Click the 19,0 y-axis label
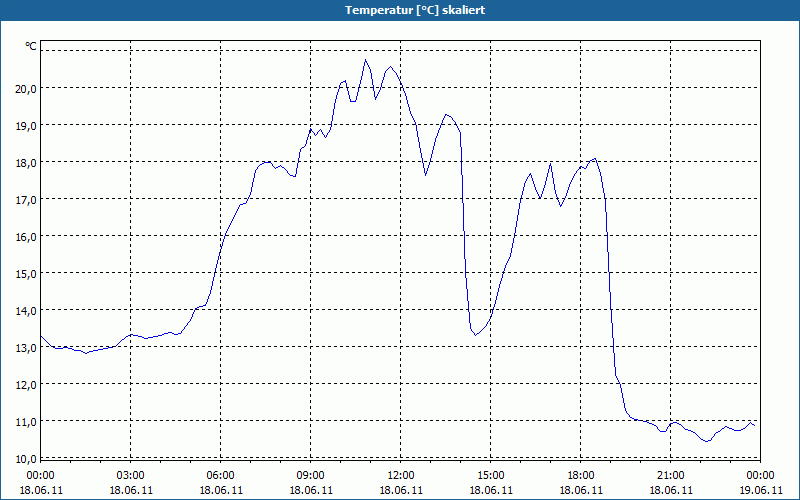800x500 pixels. click(26, 126)
